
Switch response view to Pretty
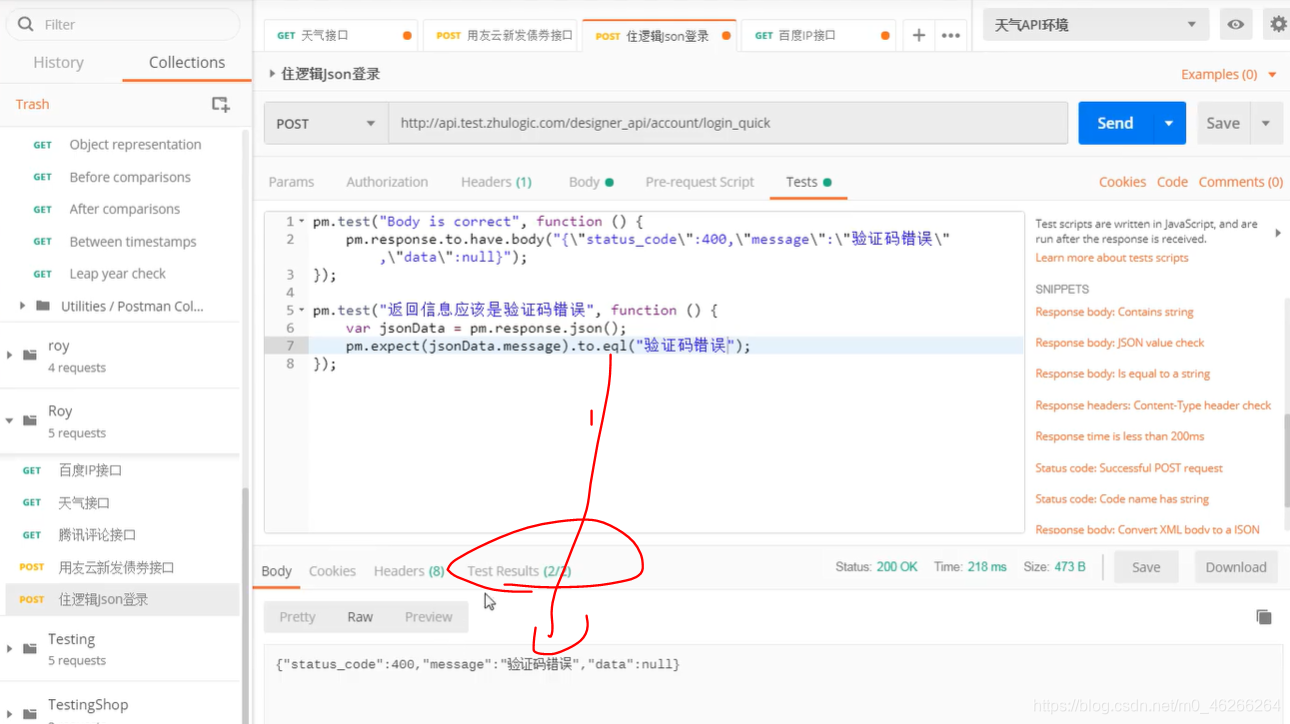coord(297,617)
